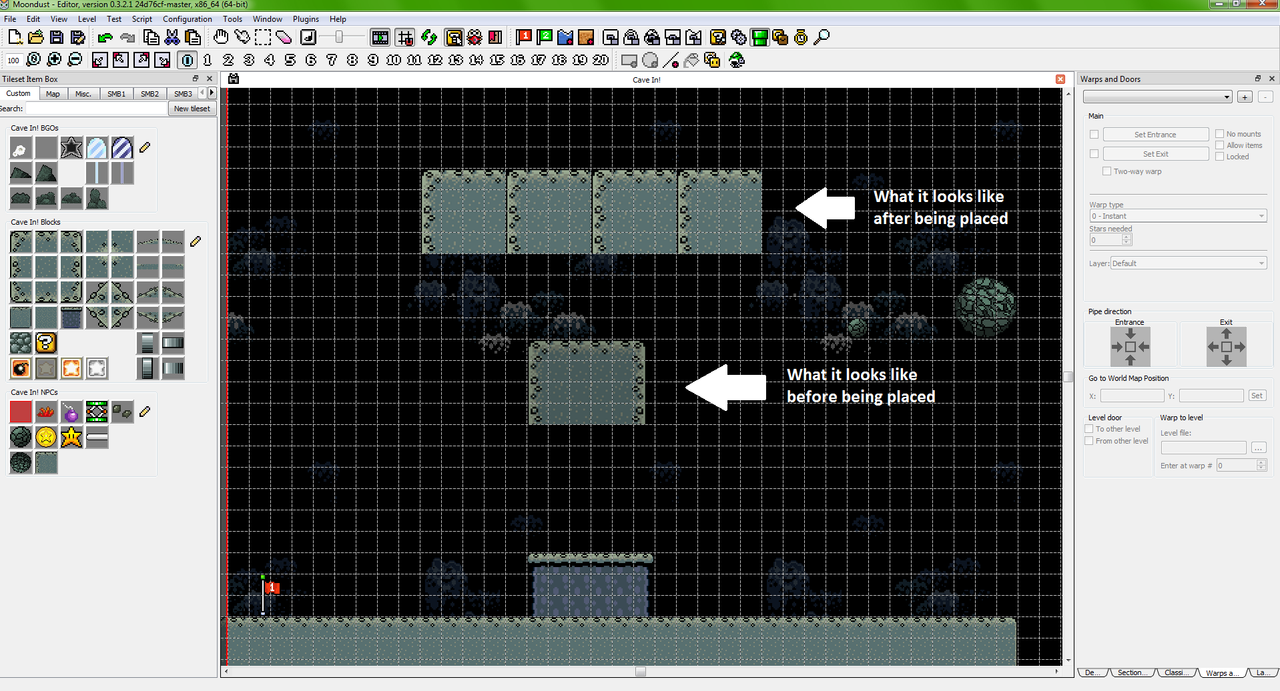
Task: Go to section 12
Action: 435,60
